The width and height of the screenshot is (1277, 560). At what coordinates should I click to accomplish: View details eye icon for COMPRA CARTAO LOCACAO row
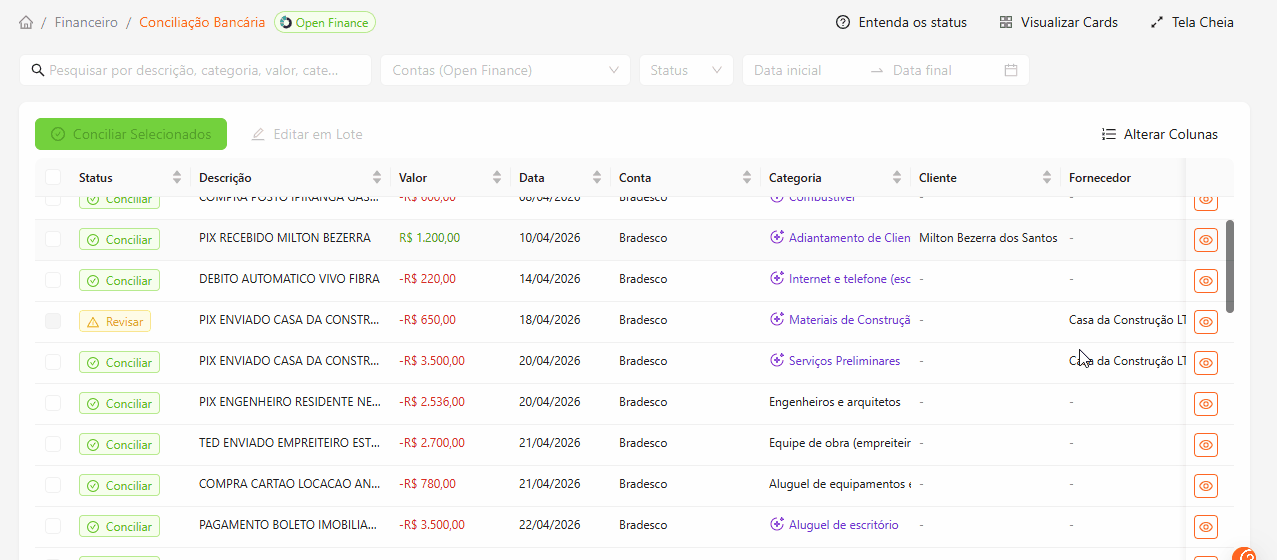point(1206,486)
